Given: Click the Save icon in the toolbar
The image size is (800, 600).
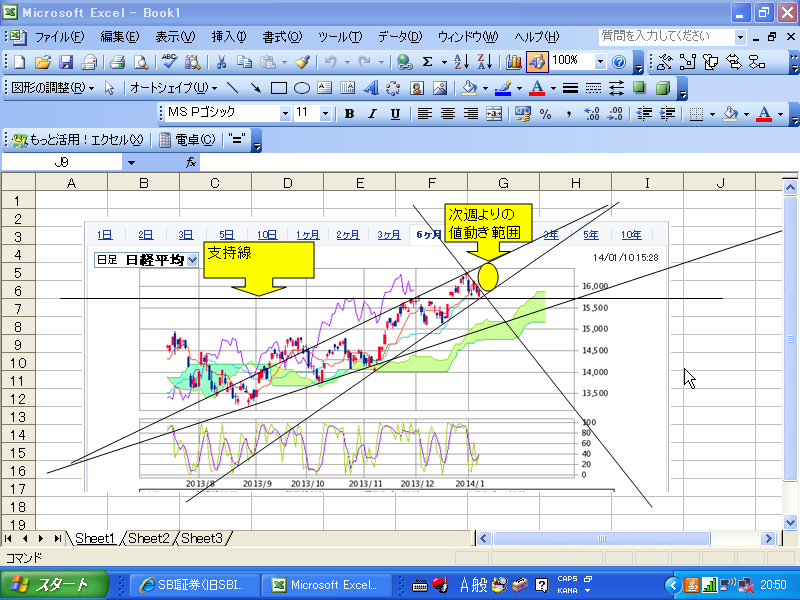Looking at the screenshot, I should tap(66, 62).
